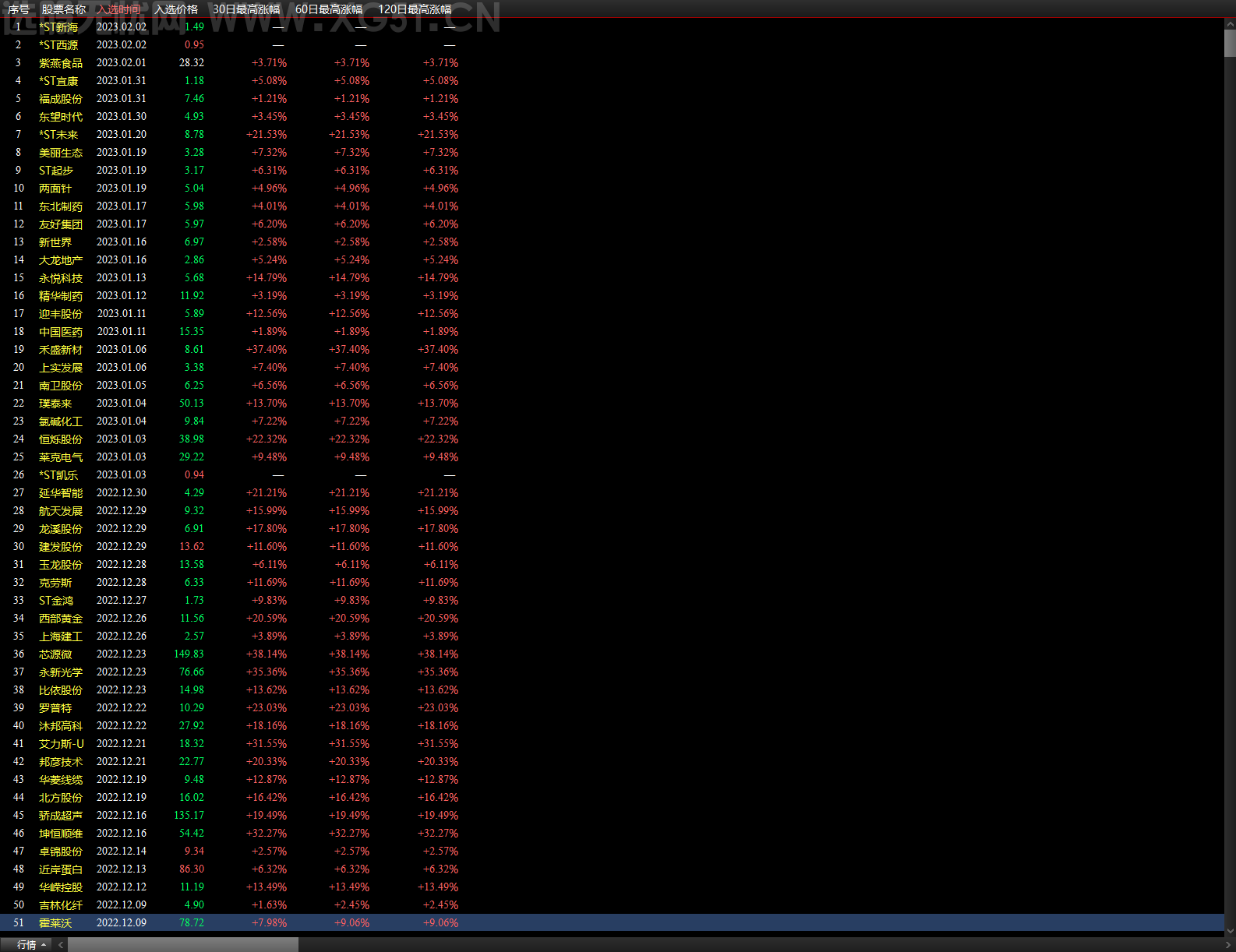Select stock row 邦彦技术
Screen dimensions: 1236x952
tap(612, 761)
